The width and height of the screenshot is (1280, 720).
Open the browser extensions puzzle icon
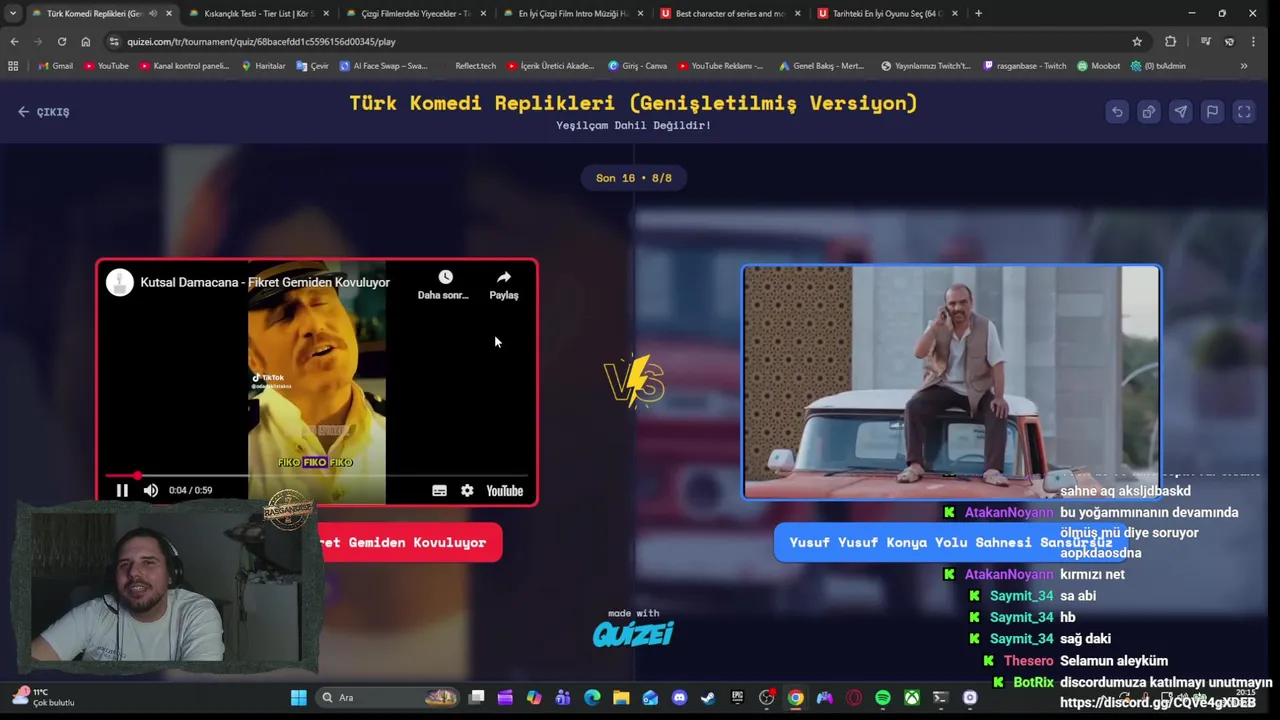tap(1171, 41)
